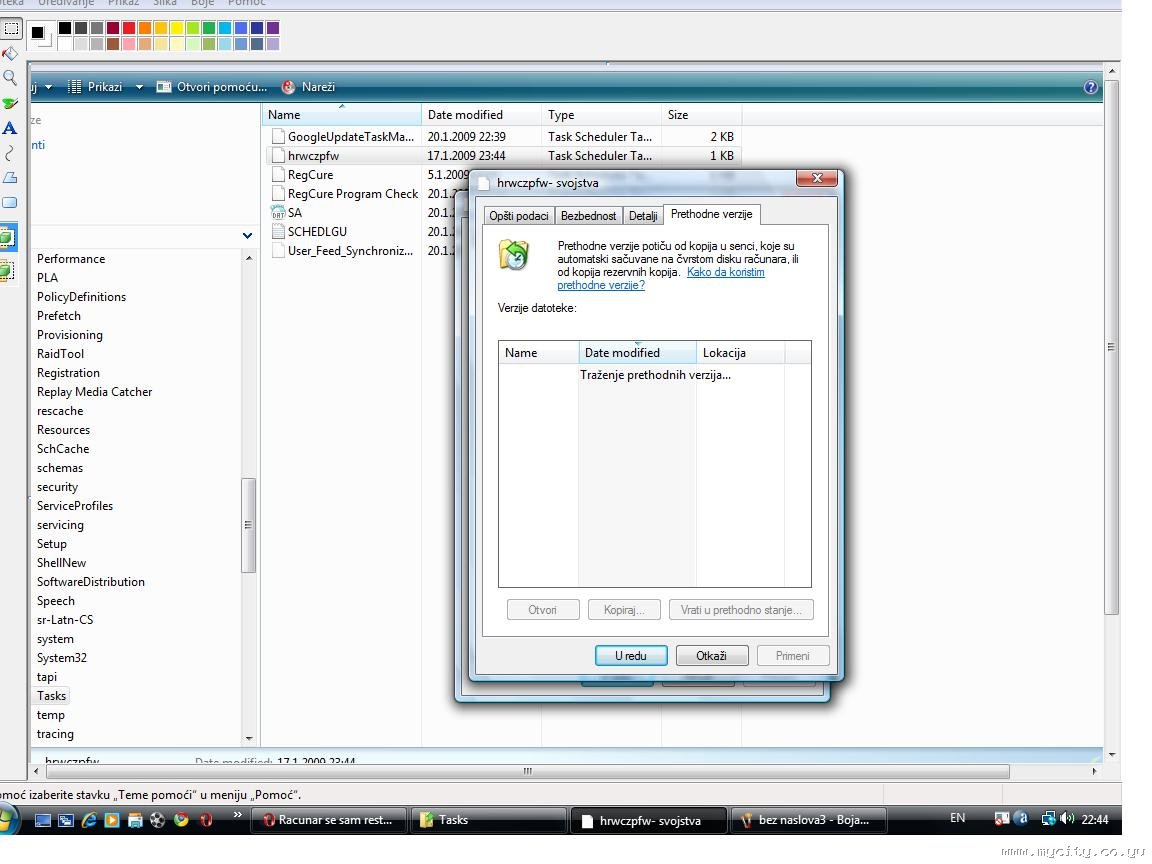The image size is (1152, 864).
Task: Open Windows Media Player quick launch icon
Action: point(112,820)
